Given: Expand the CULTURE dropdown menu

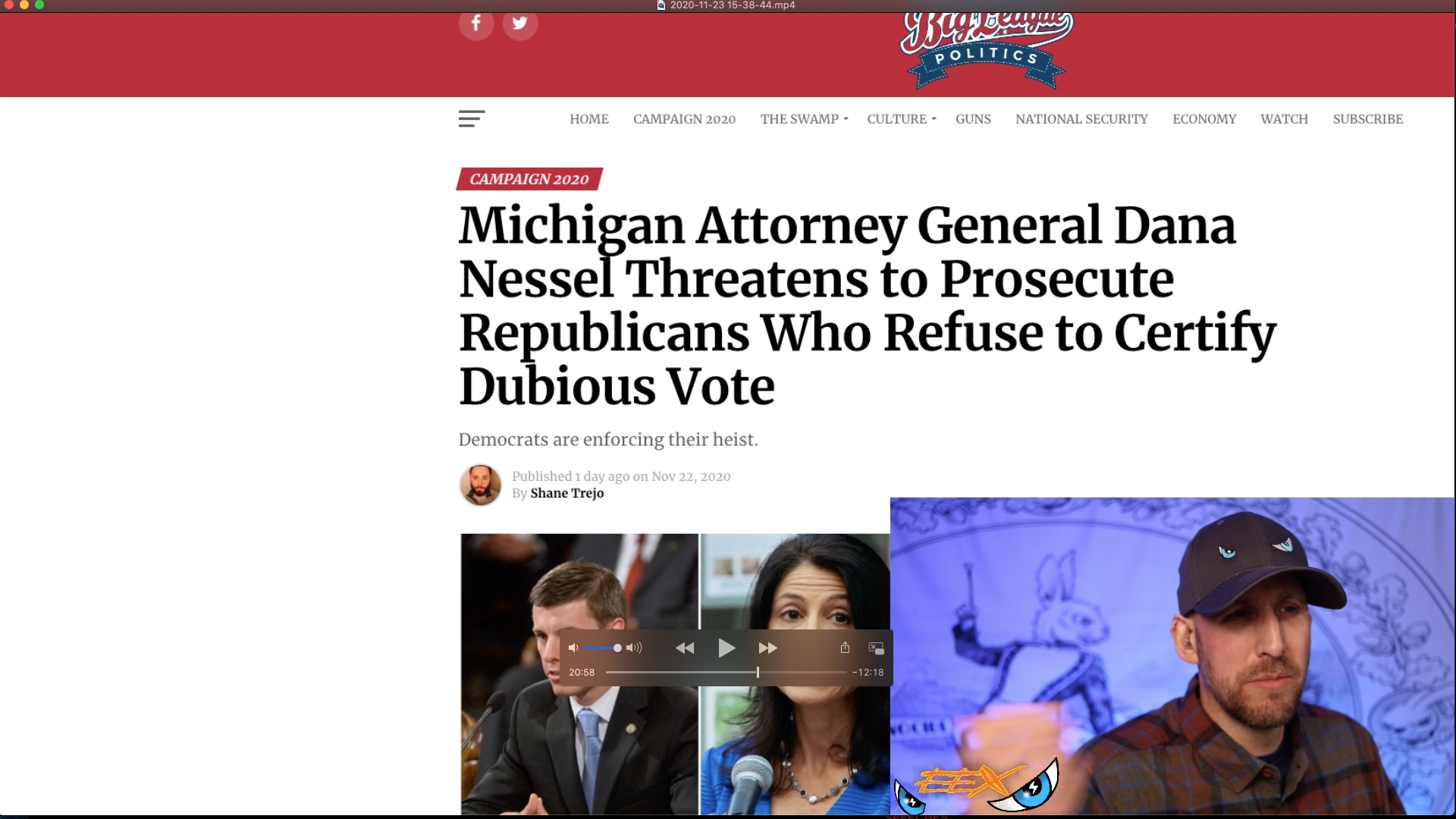Looking at the screenshot, I should click(x=902, y=119).
